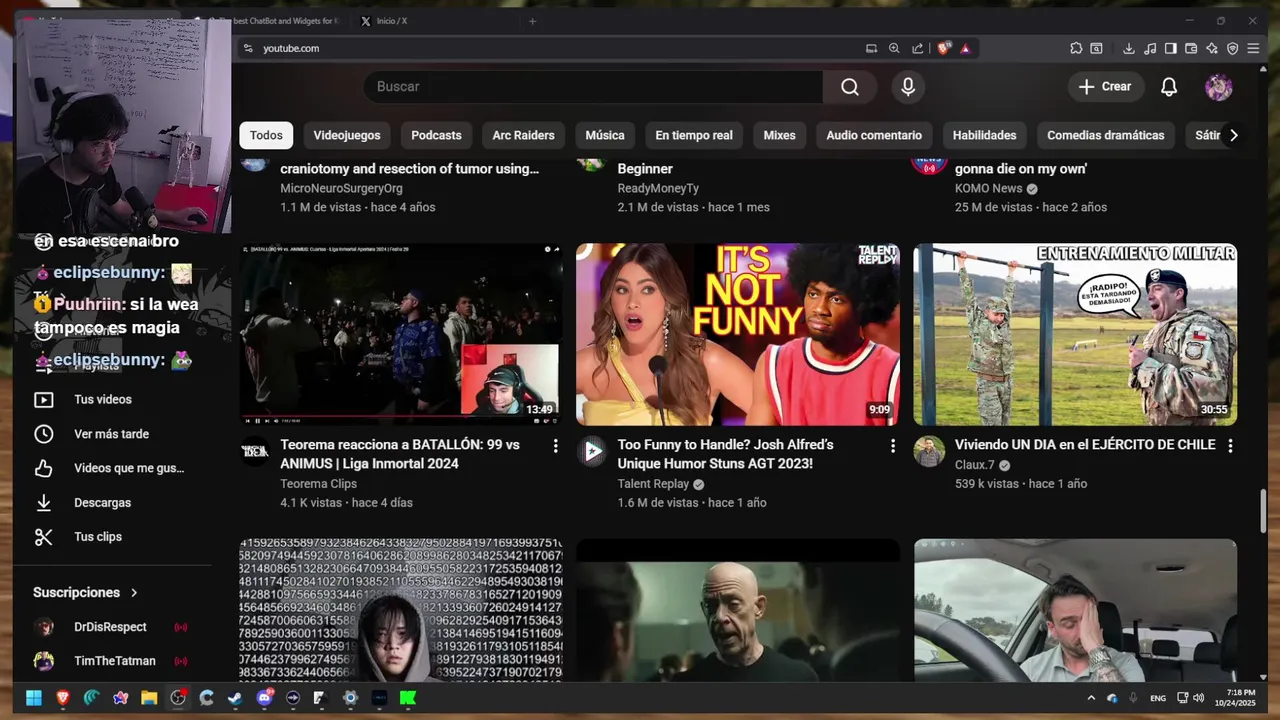Open TimTheTatman subscription channel
The height and width of the screenshot is (720, 1280).
pyautogui.click(x=113, y=661)
